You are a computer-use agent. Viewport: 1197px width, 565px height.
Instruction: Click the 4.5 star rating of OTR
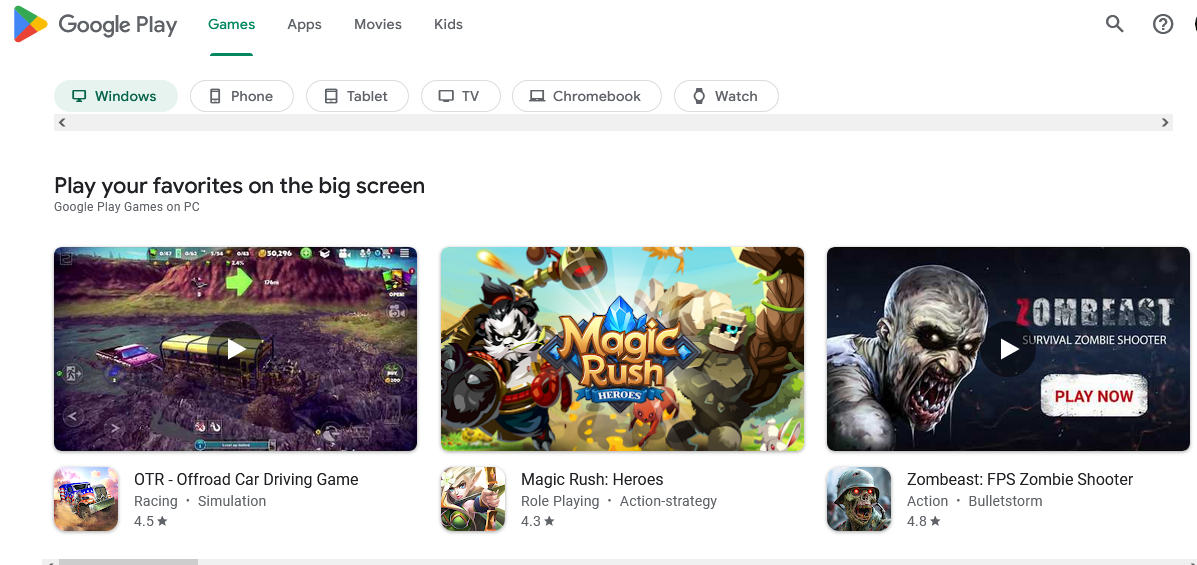click(x=150, y=521)
